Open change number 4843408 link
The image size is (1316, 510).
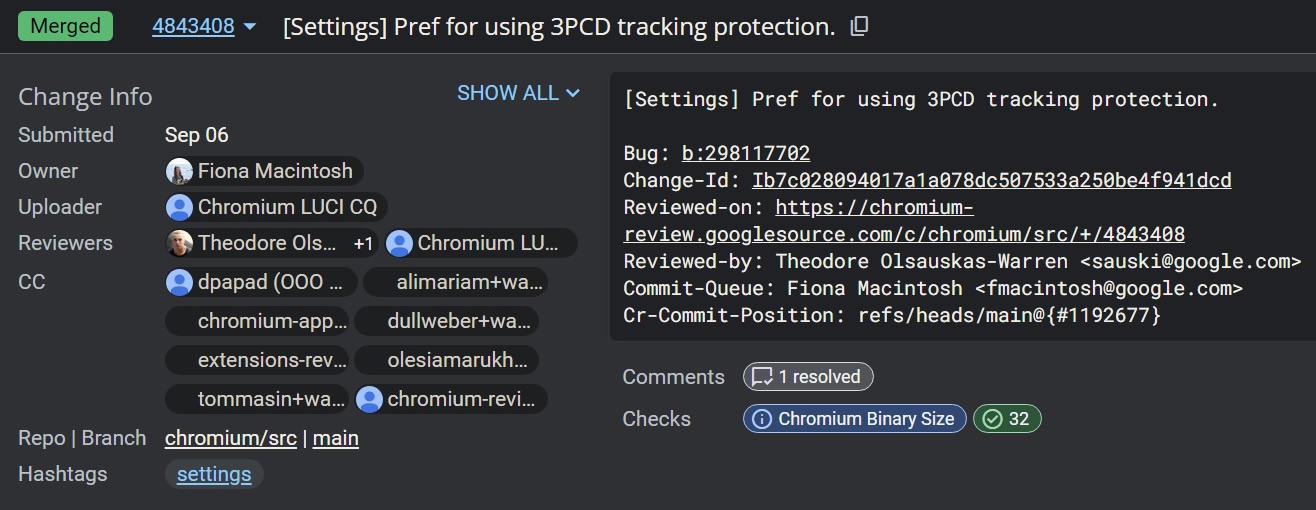[193, 27]
